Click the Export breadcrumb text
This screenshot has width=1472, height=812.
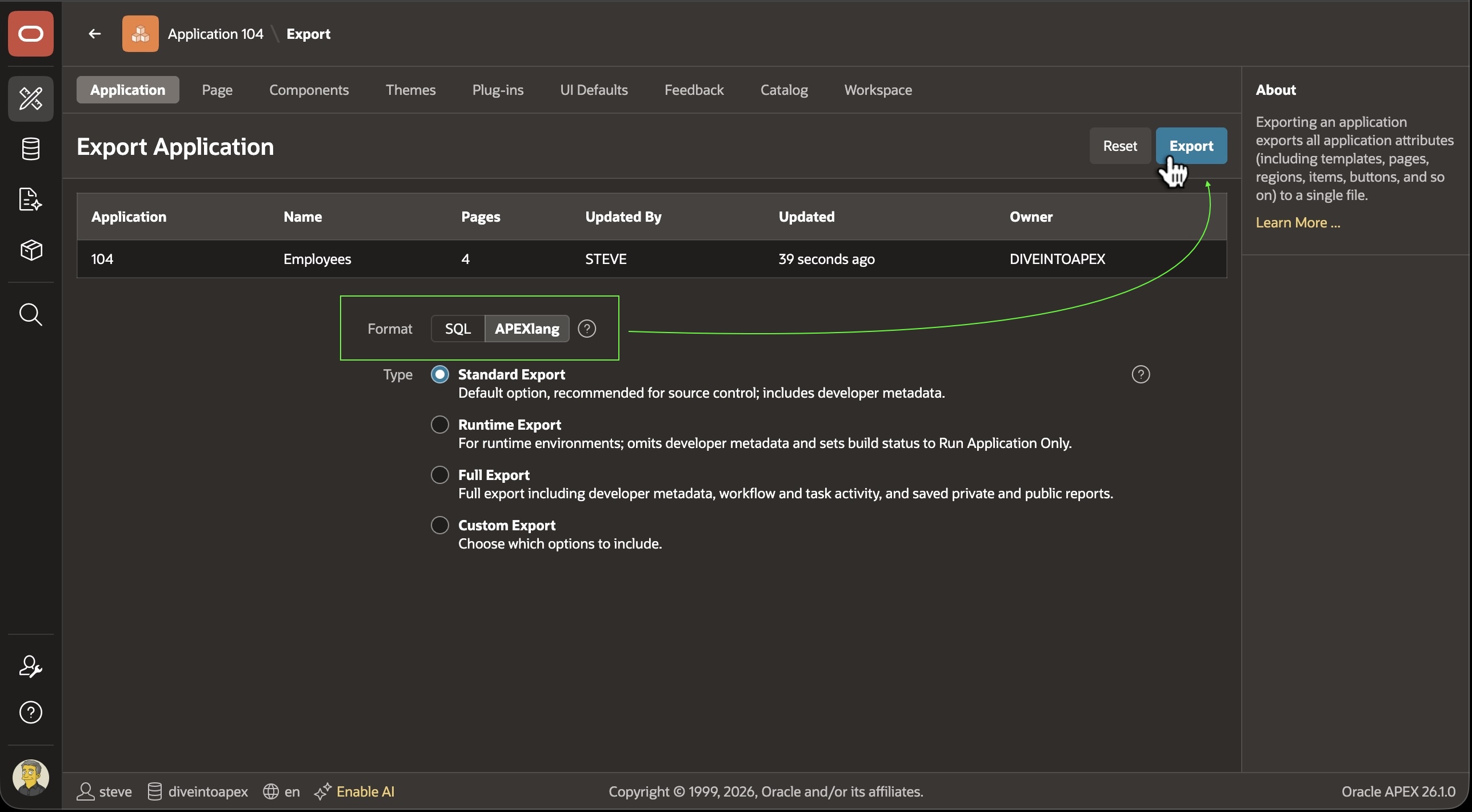click(x=309, y=34)
